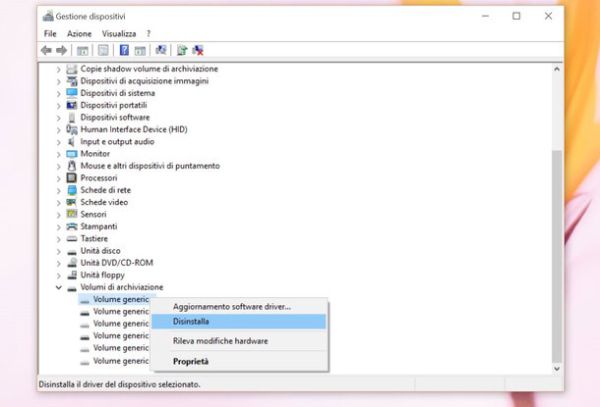Image resolution: width=600 pixels, height=407 pixels.
Task: Expand the Tastiere category chevron
Action: coord(59,239)
